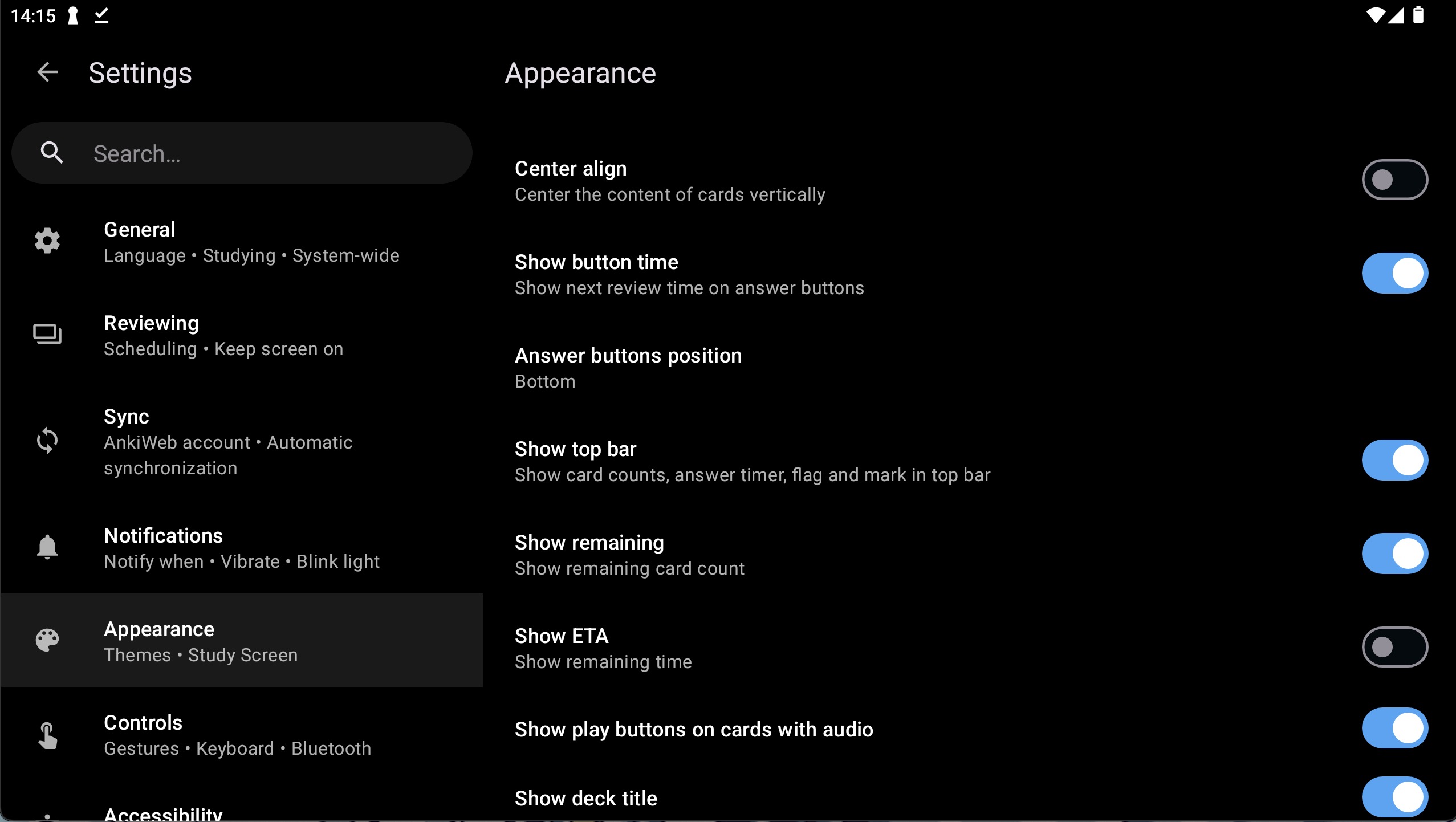Select the Appearance palette icon

pos(47,640)
